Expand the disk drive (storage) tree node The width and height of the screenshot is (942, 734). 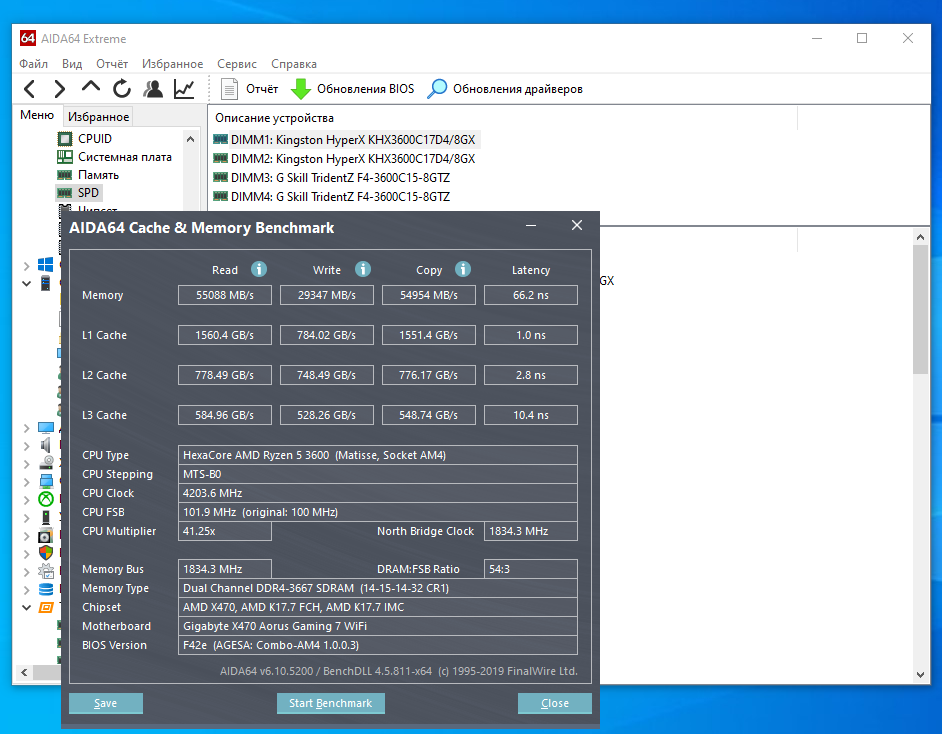click(x=26, y=464)
